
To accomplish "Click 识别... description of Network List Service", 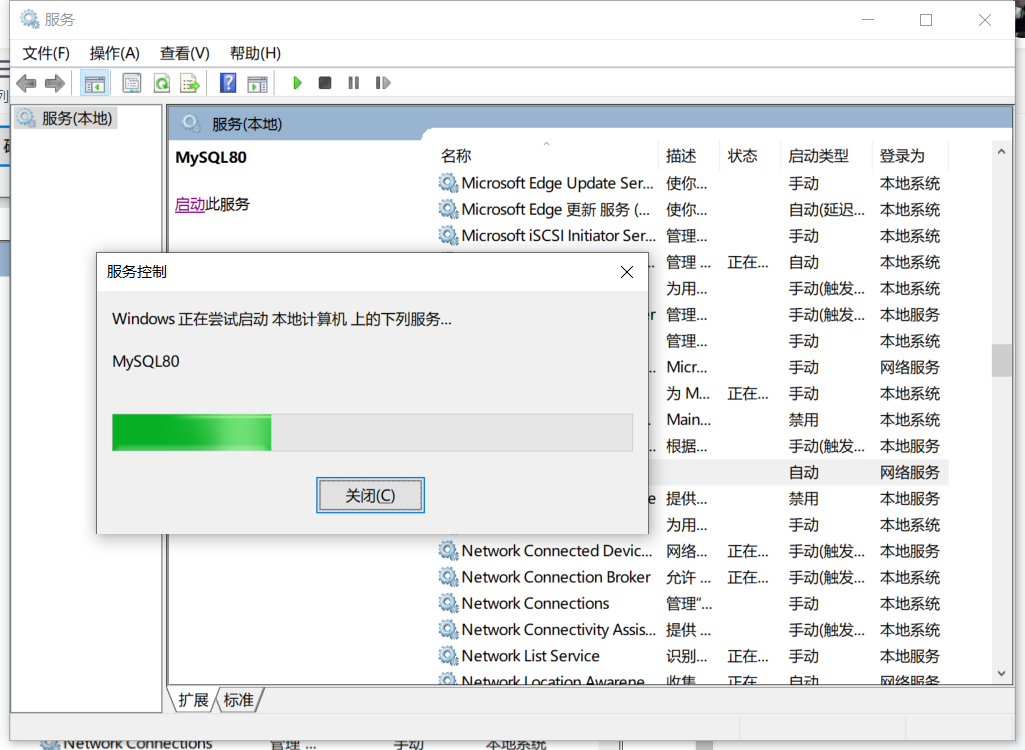I will click(686, 656).
